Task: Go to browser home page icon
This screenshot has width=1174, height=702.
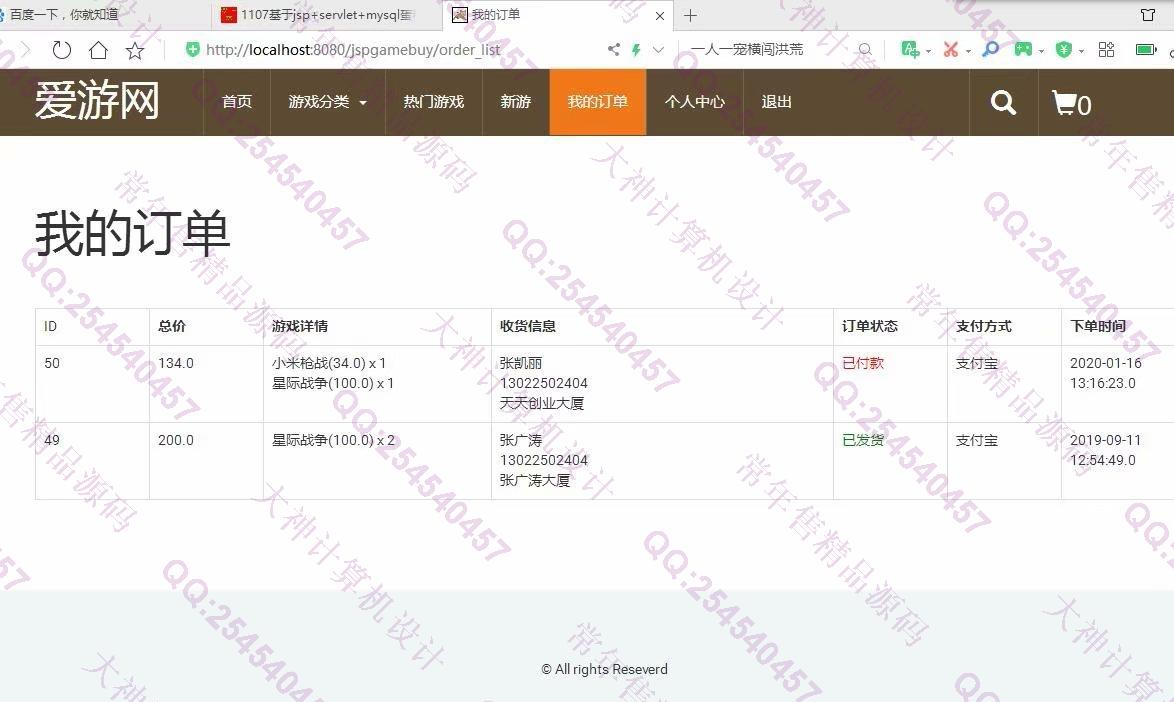Action: 98,50
